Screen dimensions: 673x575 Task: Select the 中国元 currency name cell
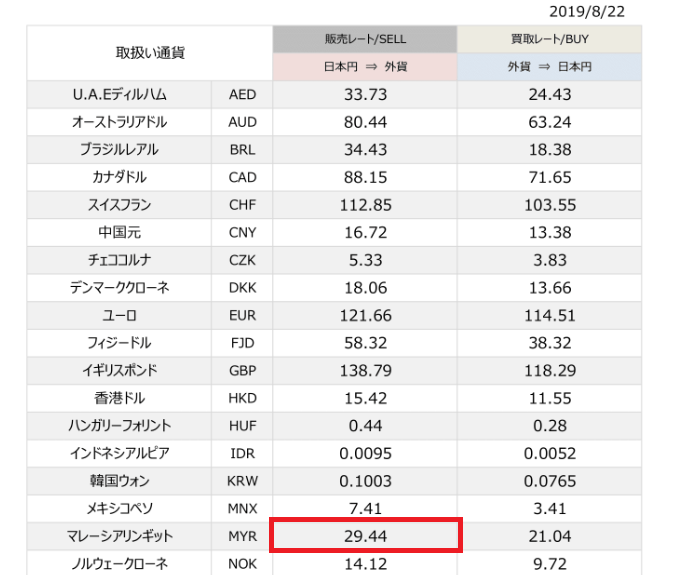click(119, 232)
